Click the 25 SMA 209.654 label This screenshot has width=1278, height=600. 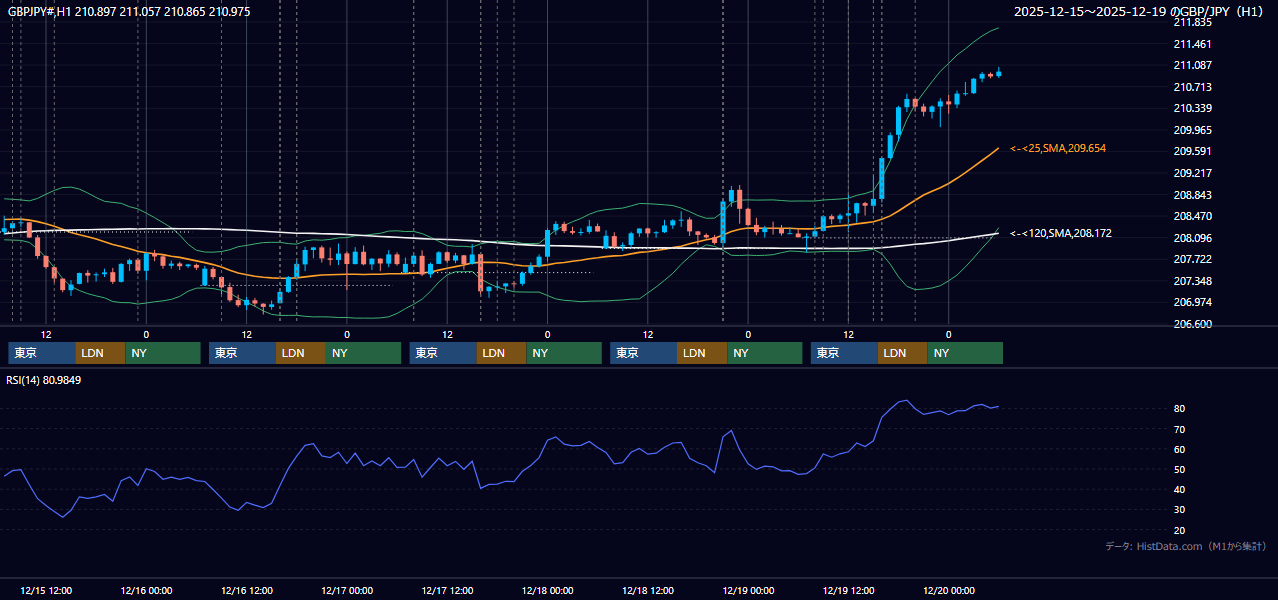tap(1058, 148)
